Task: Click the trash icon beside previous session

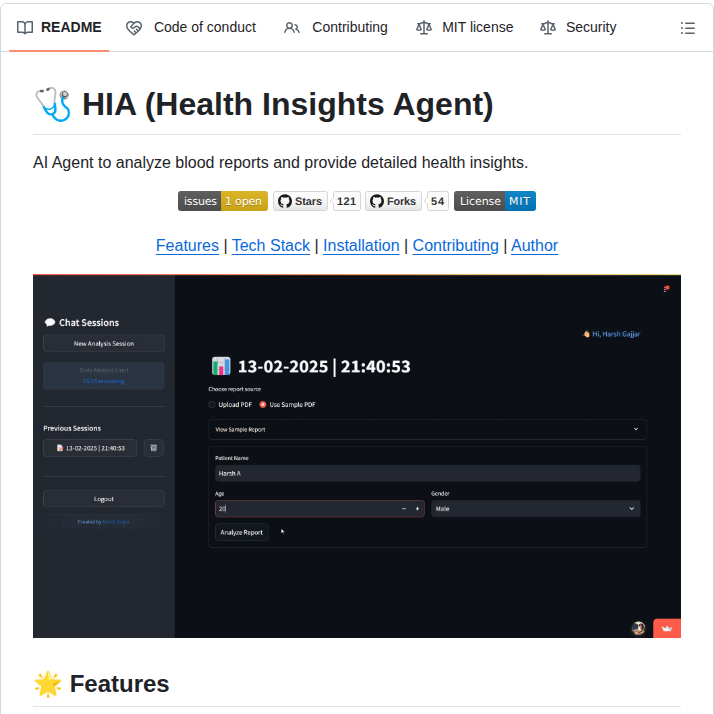Action: tap(153, 448)
